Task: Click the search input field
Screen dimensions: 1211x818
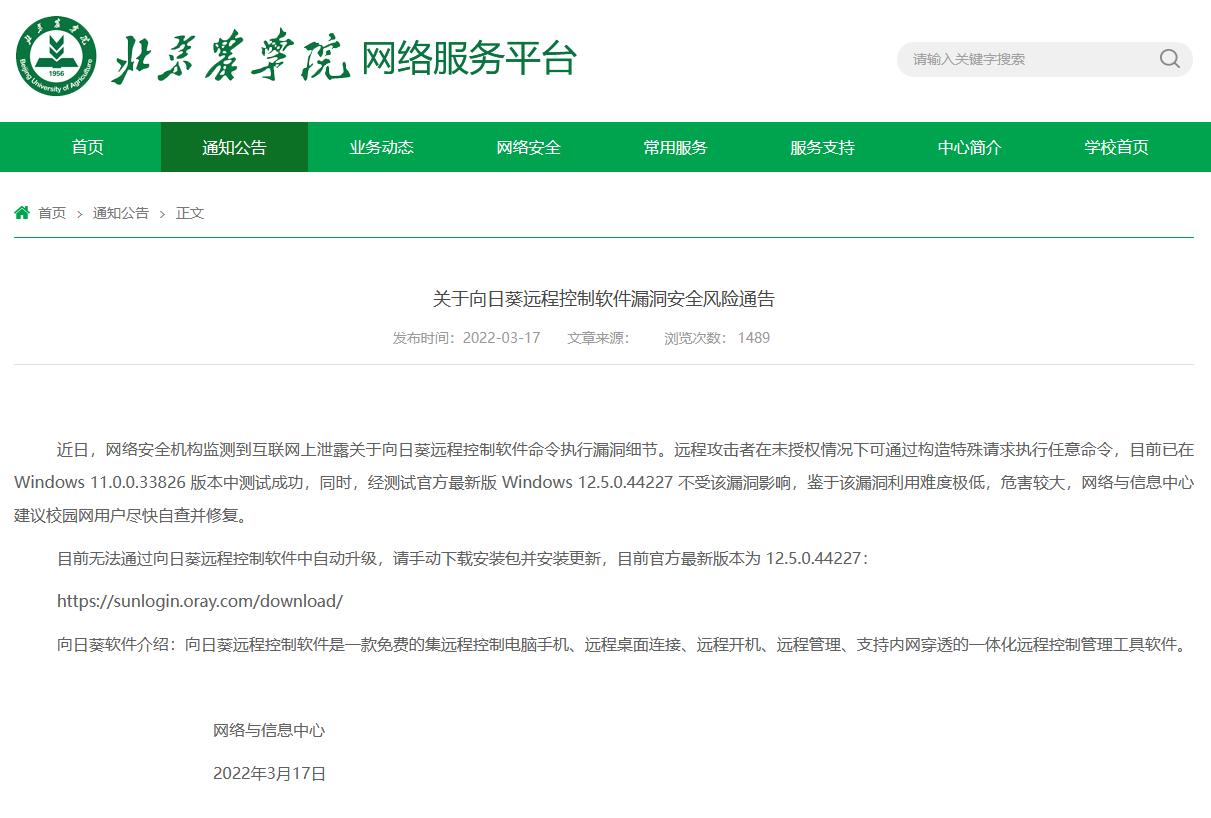Action: pos(1020,59)
